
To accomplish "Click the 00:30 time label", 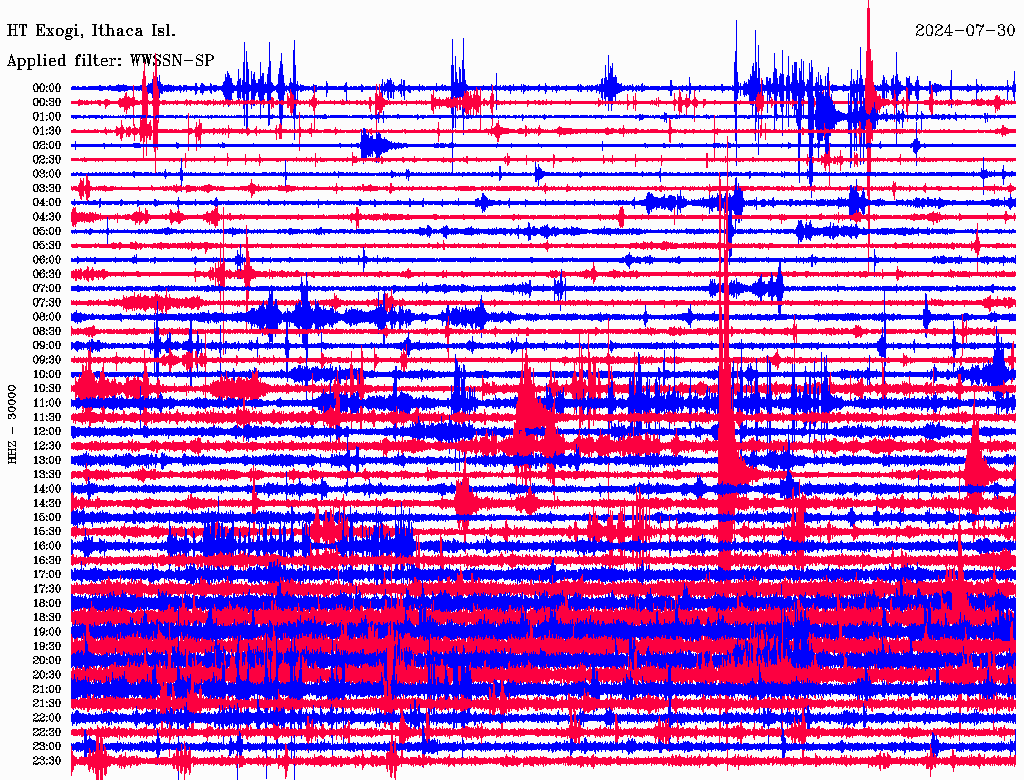I will 47,103.
